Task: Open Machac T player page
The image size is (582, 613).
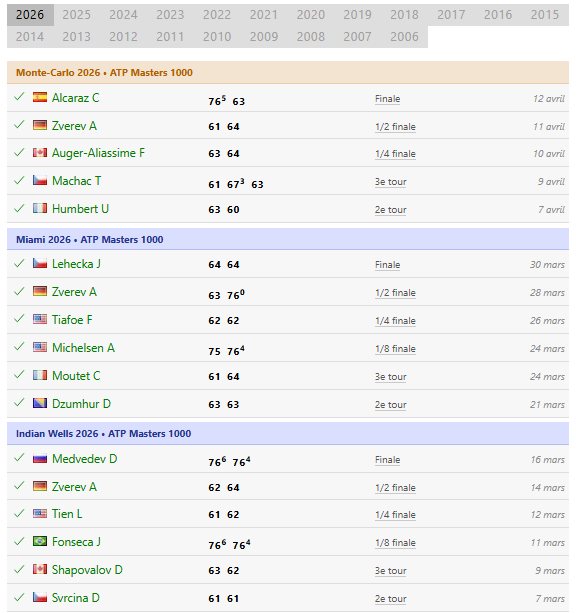Action: 76,181
